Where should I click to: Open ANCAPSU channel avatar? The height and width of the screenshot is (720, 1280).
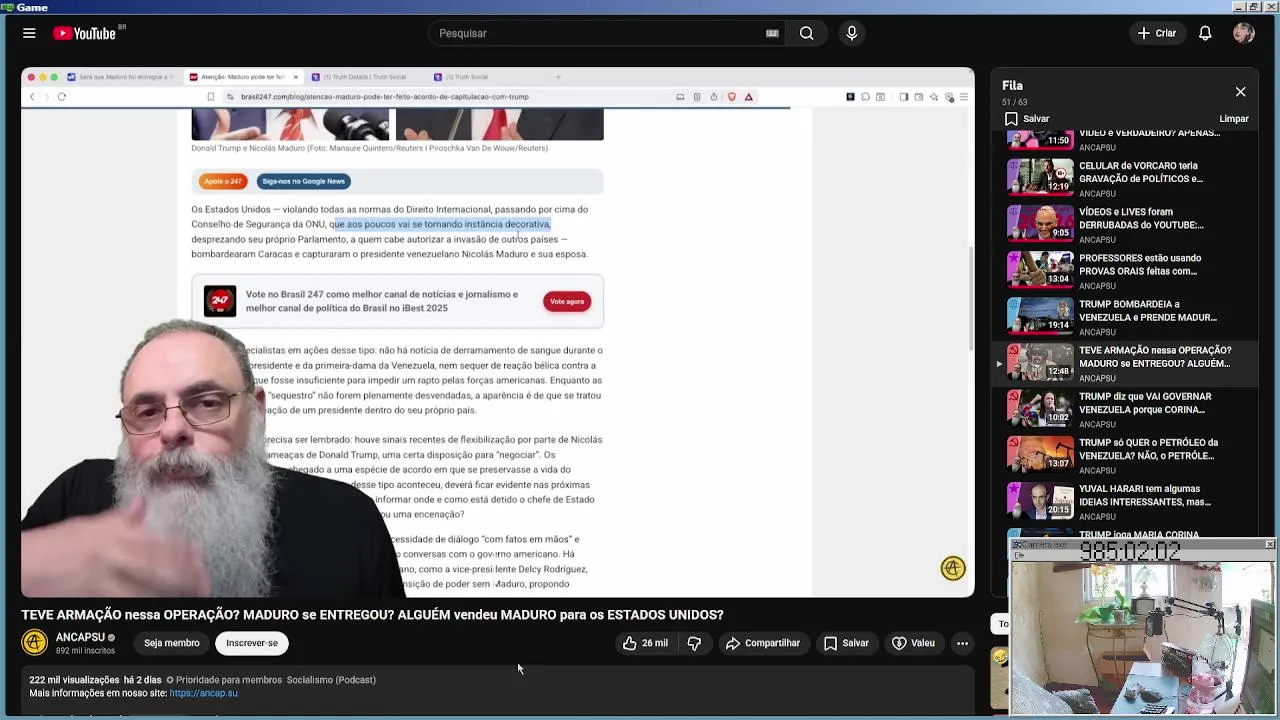[35, 642]
